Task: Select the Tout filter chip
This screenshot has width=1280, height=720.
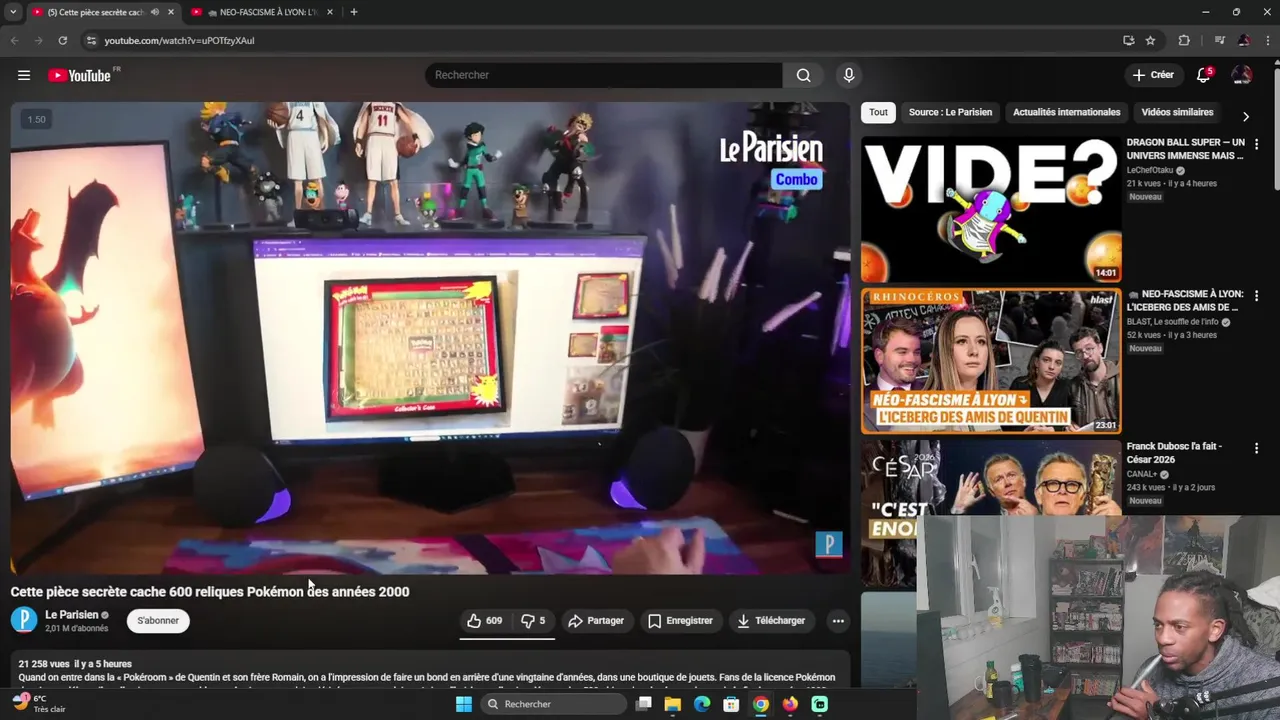Action: [x=878, y=112]
